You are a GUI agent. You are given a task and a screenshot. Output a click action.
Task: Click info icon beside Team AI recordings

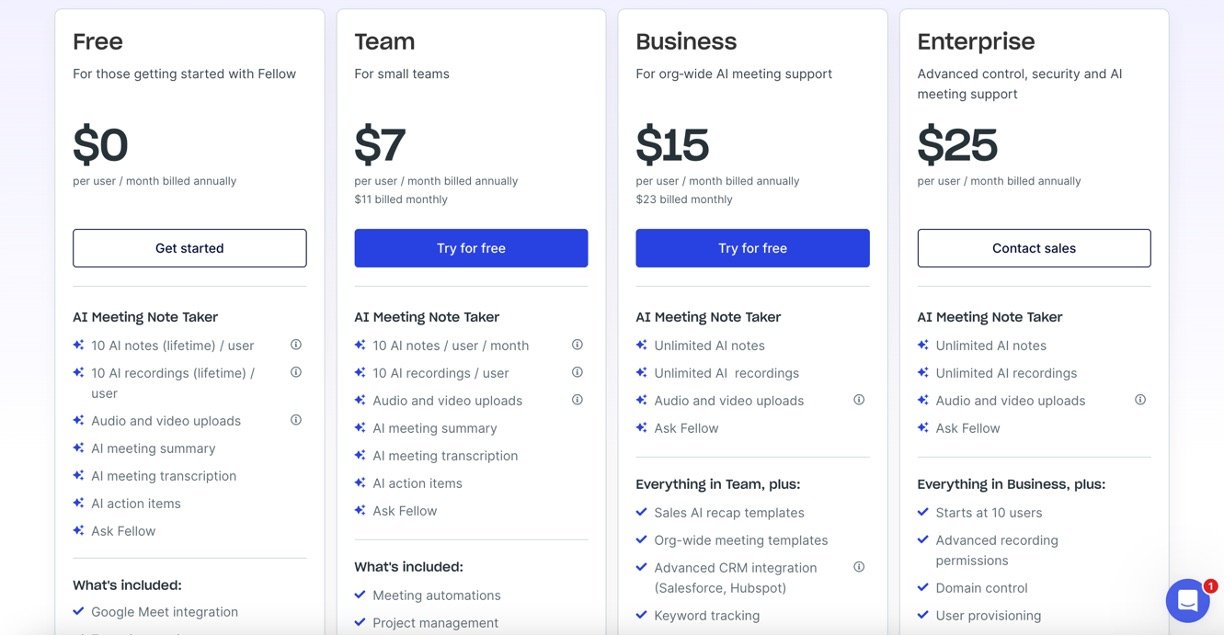point(577,373)
